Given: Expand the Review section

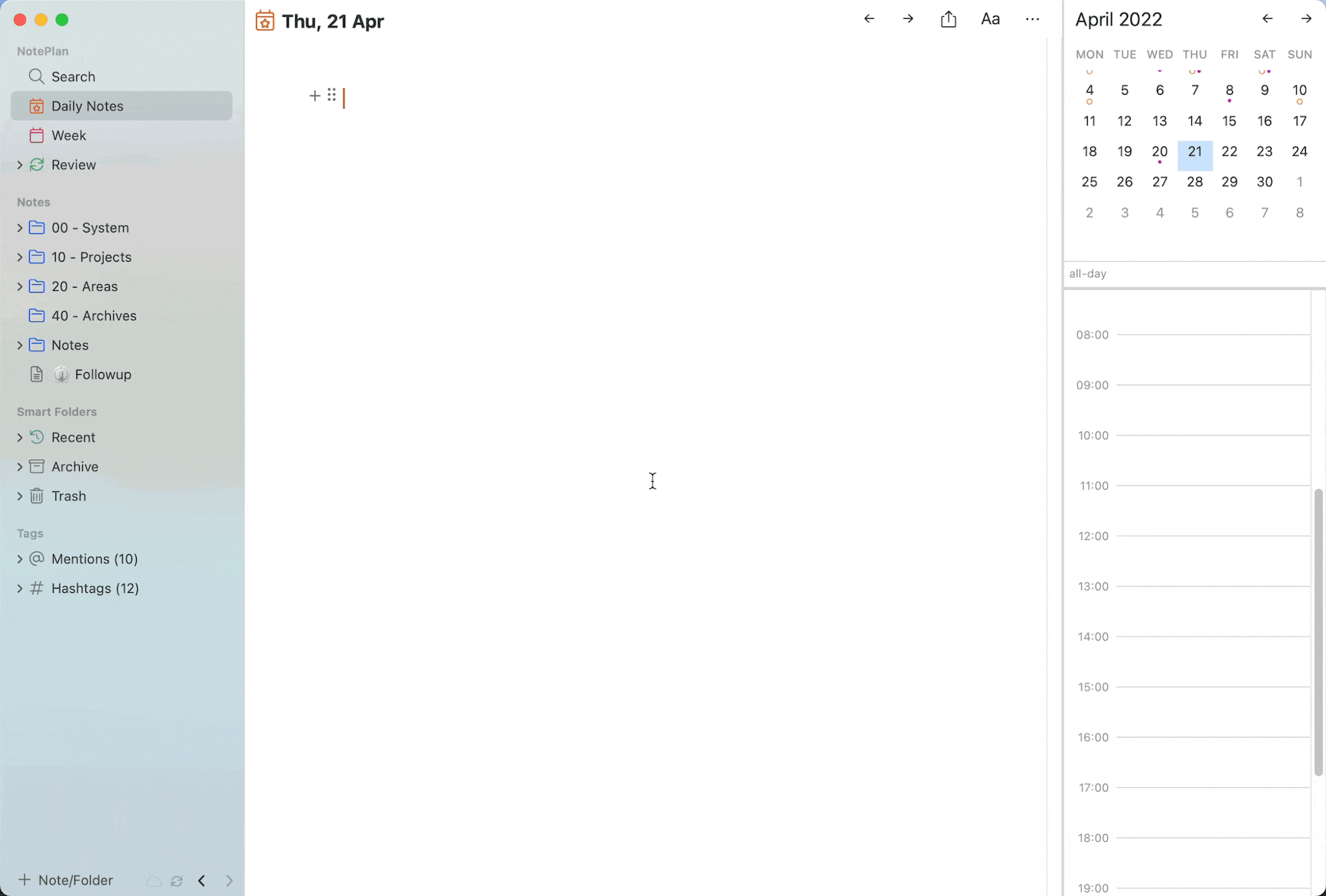Looking at the screenshot, I should (x=19, y=164).
